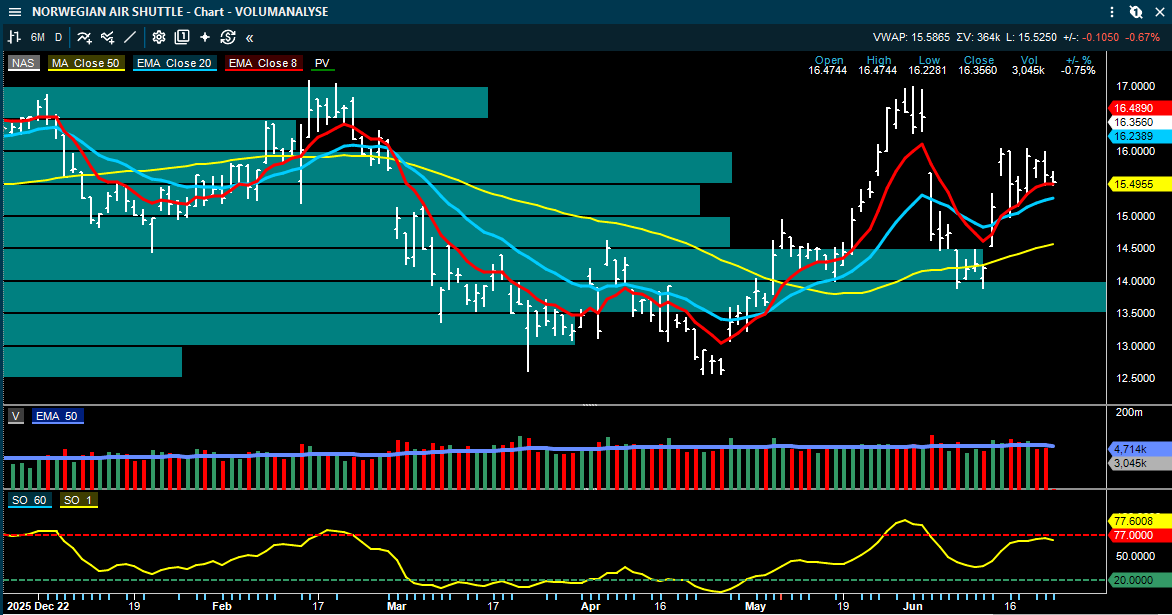Click the High 16.4744 value
Viewport: 1172px width, 615px height.
(878, 70)
